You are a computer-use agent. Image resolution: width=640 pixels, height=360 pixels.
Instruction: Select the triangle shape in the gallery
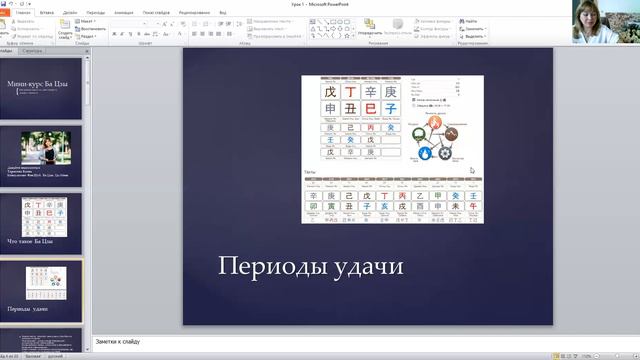pyautogui.click(x=313, y=29)
